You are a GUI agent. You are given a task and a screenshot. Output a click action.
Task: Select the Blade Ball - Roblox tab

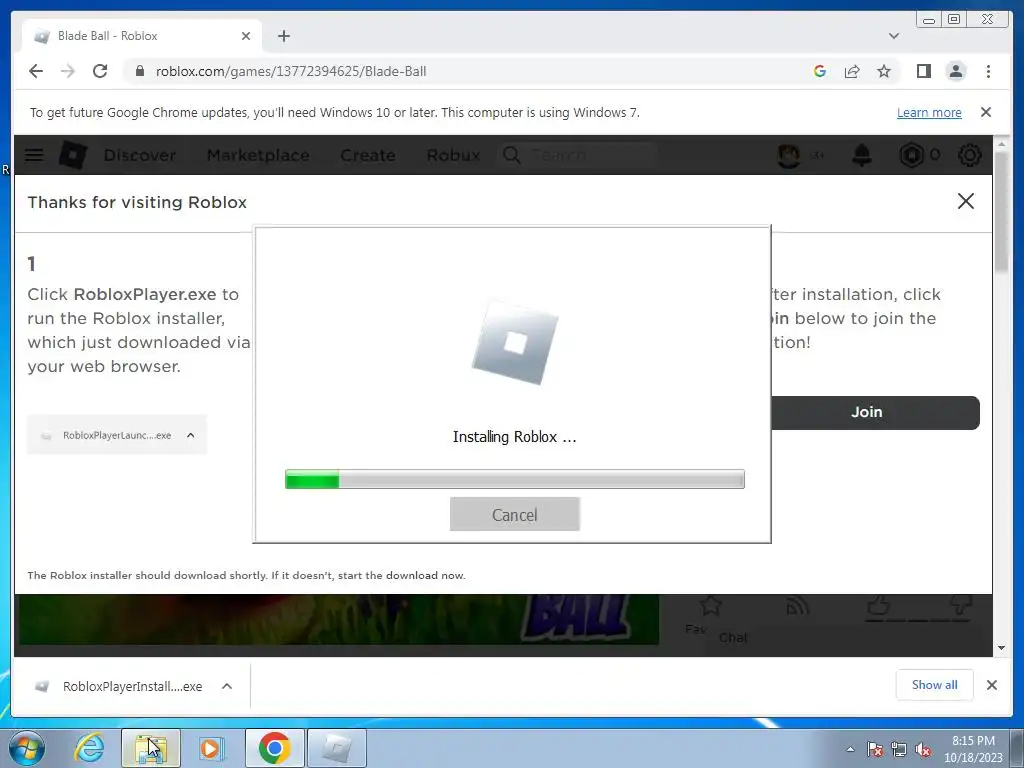pyautogui.click(x=142, y=36)
